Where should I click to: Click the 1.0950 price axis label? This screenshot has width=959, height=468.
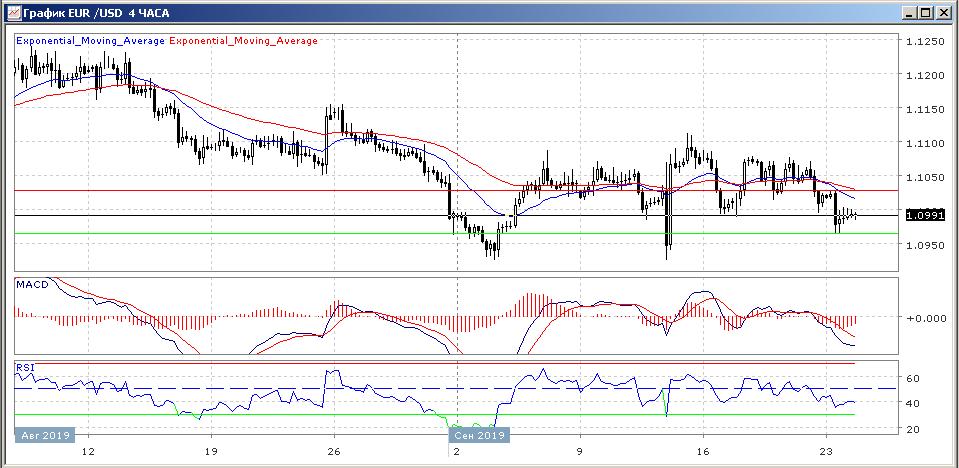(924, 246)
